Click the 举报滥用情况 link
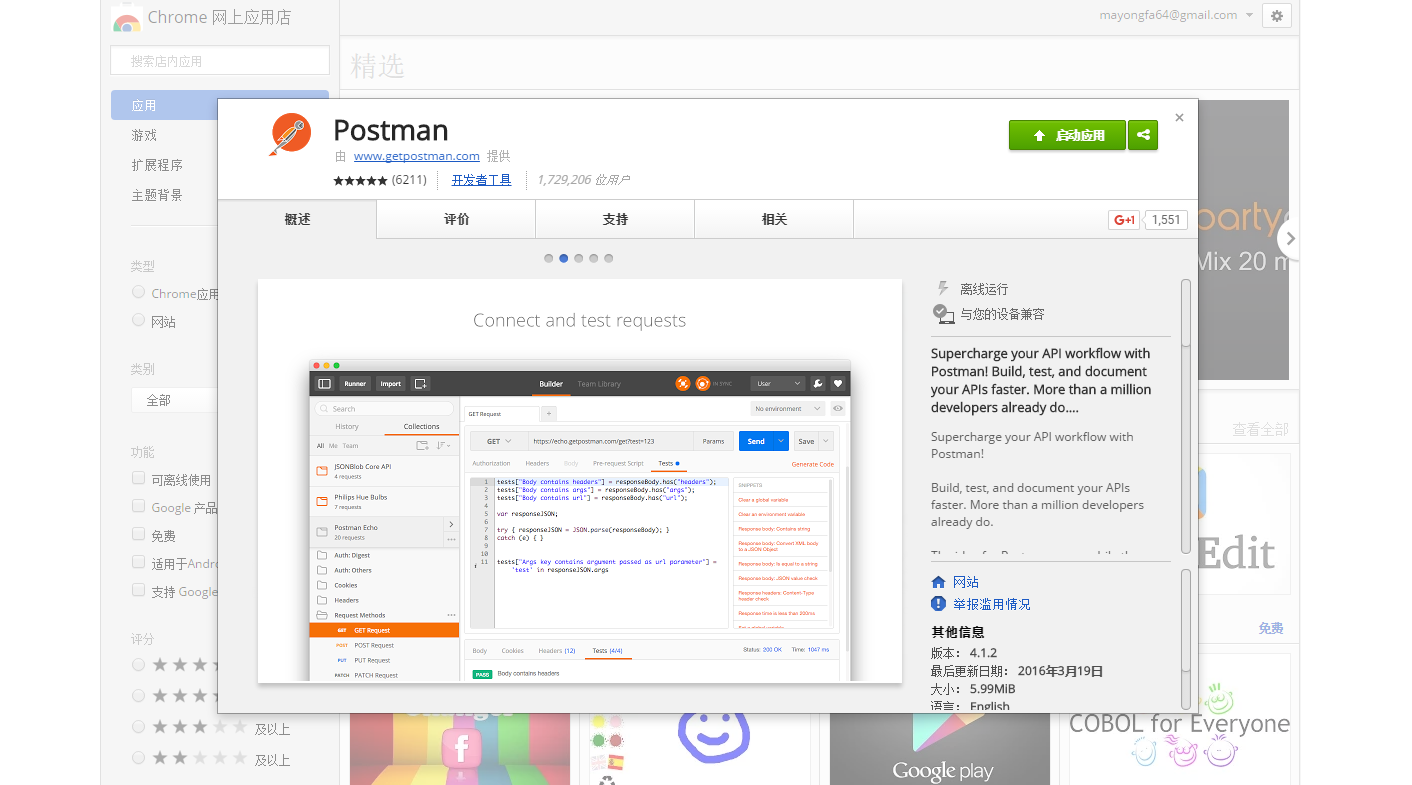This screenshot has width=1412, height=785. pos(991,604)
